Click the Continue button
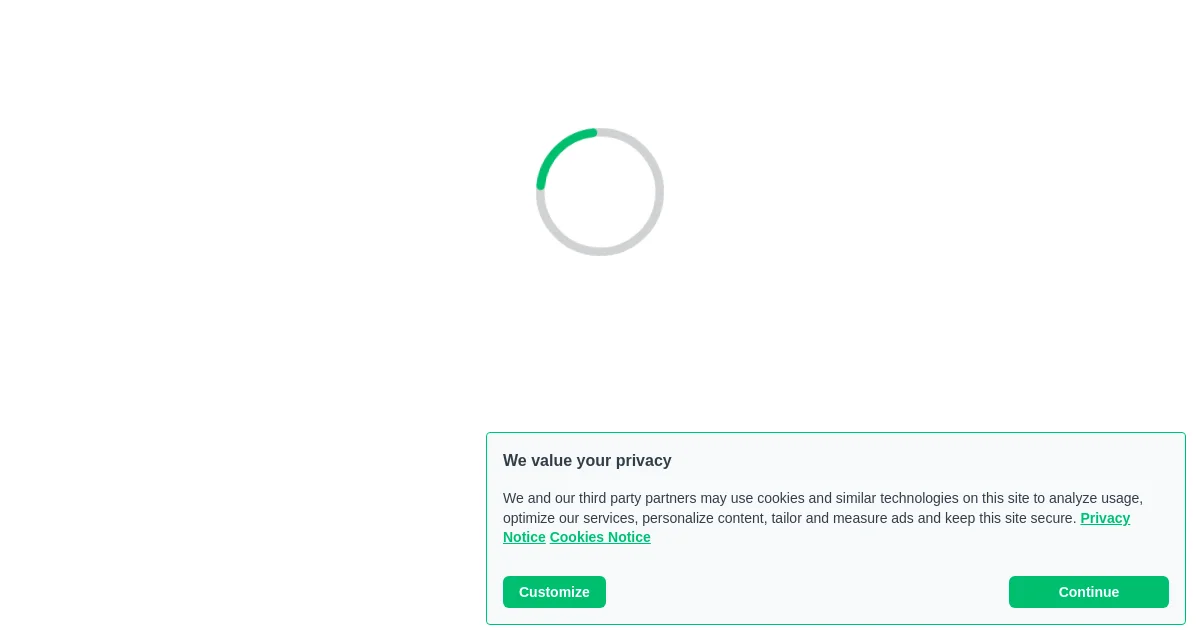 tap(1088, 592)
